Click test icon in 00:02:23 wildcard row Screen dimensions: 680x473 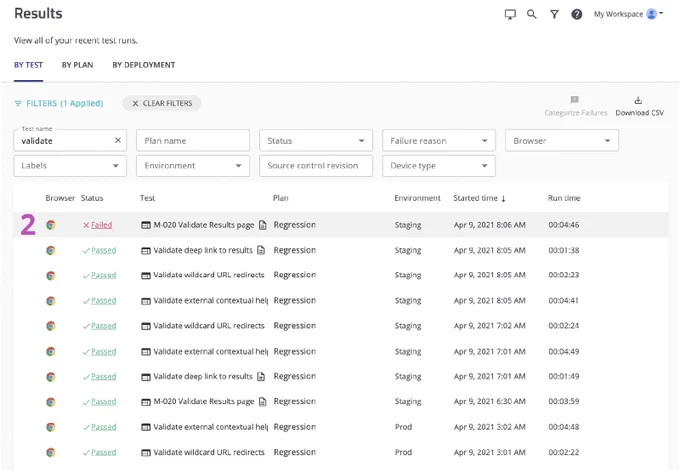click(146, 276)
